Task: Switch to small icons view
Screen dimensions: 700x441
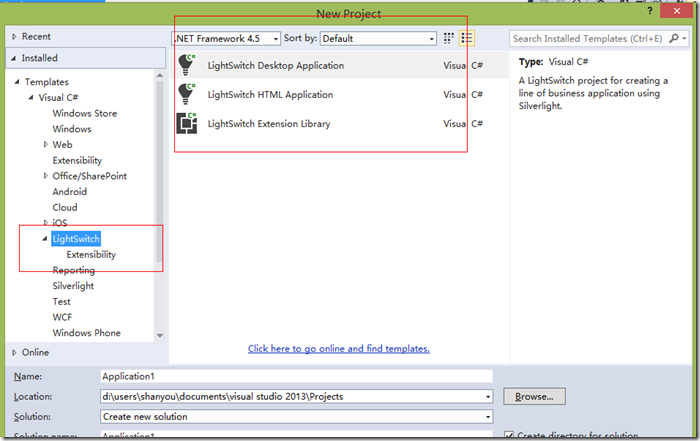Action: click(x=449, y=38)
